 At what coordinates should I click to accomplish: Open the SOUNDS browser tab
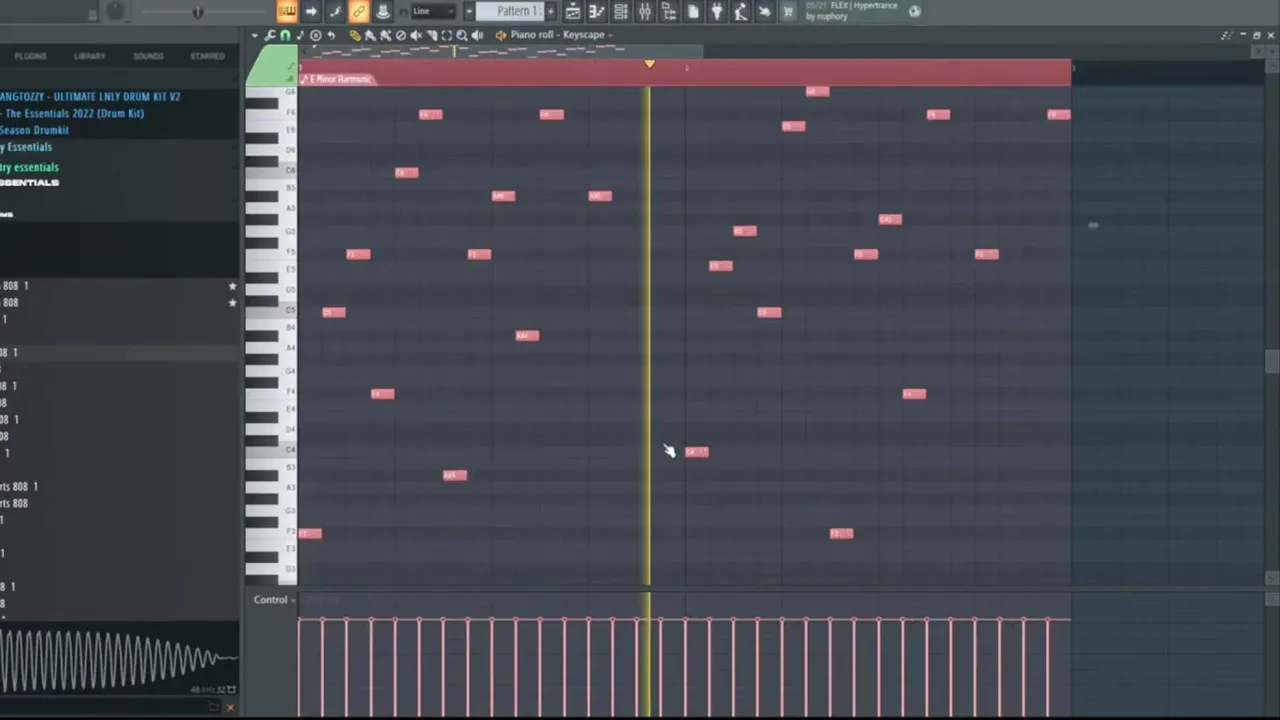[148, 56]
